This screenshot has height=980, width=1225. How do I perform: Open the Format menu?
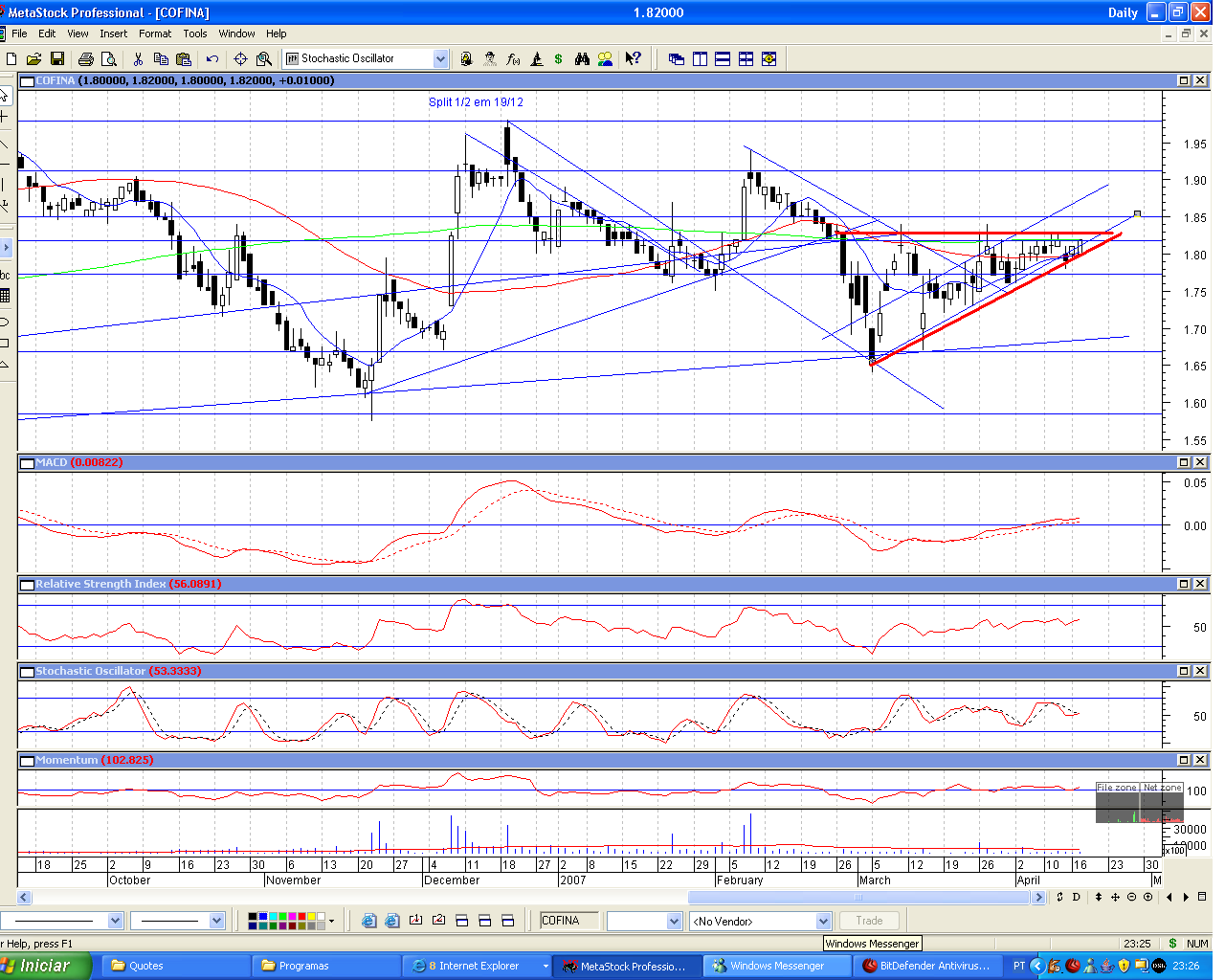pyautogui.click(x=154, y=33)
